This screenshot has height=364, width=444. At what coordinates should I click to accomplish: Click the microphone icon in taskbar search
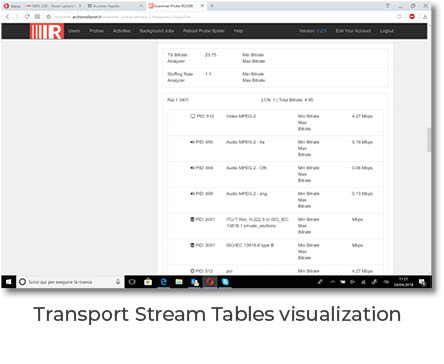[118, 282]
